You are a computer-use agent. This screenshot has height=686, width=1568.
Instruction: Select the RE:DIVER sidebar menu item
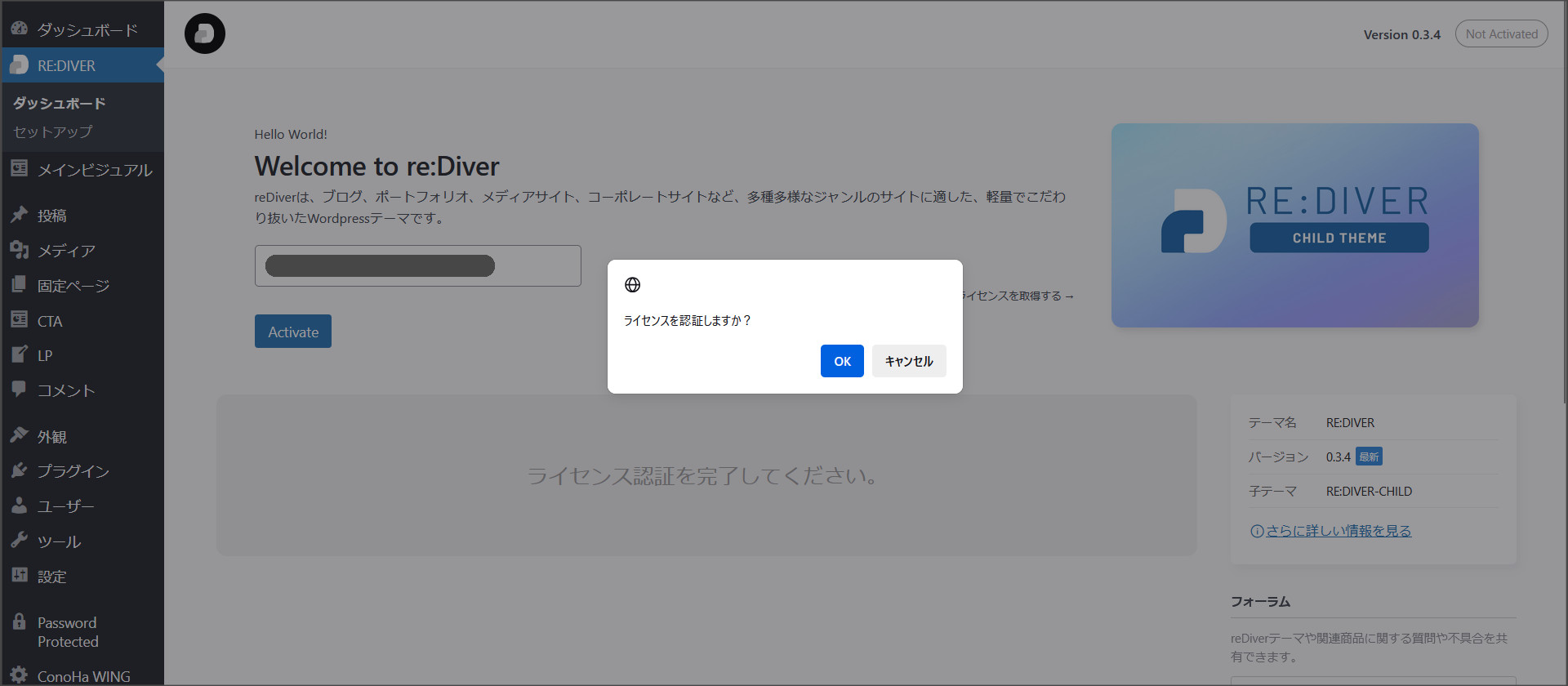66,65
